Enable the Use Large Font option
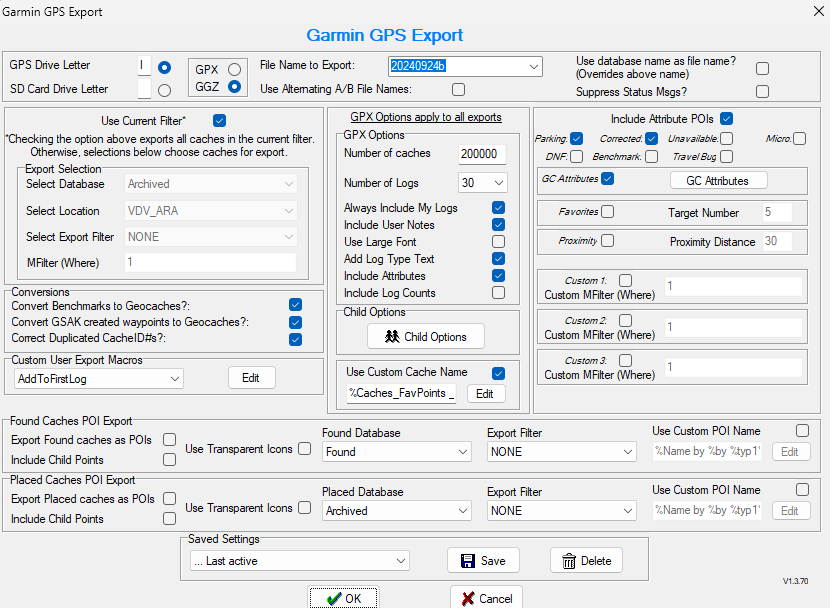This screenshot has width=830, height=608. click(498, 242)
